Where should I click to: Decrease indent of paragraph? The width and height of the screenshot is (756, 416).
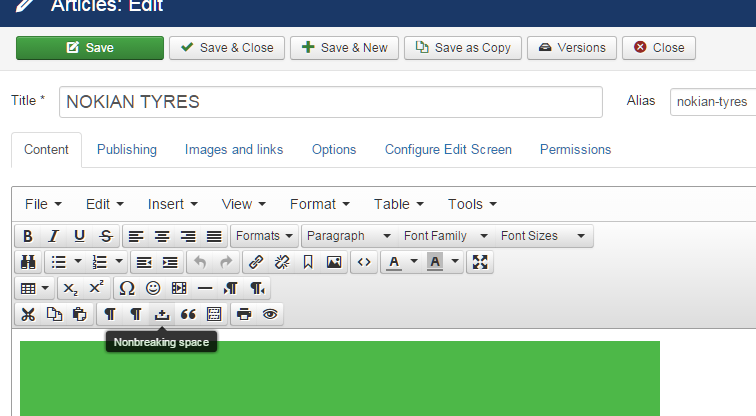tap(144, 262)
